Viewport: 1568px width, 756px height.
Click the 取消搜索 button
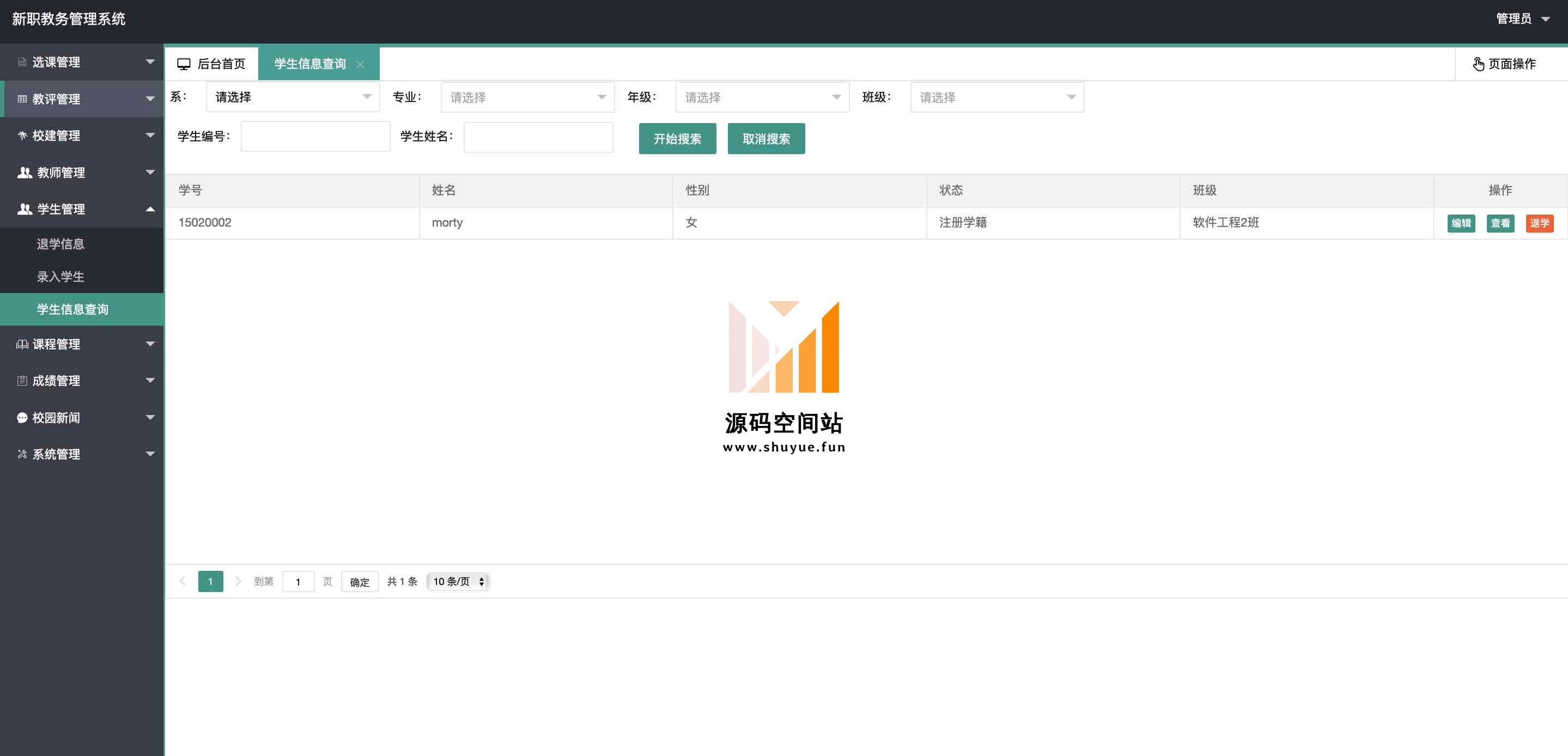[x=767, y=139]
